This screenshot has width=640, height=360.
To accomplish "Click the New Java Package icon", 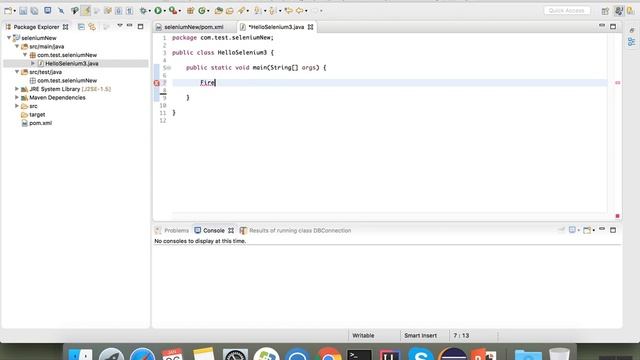I will 190,11.
